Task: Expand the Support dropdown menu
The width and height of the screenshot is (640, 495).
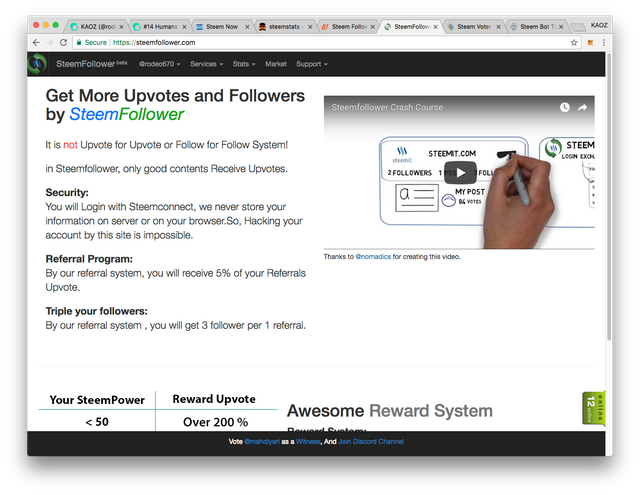Action: 312,64
